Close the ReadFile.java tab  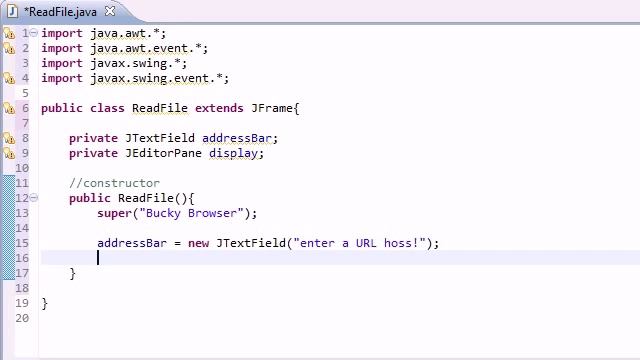[110, 11]
